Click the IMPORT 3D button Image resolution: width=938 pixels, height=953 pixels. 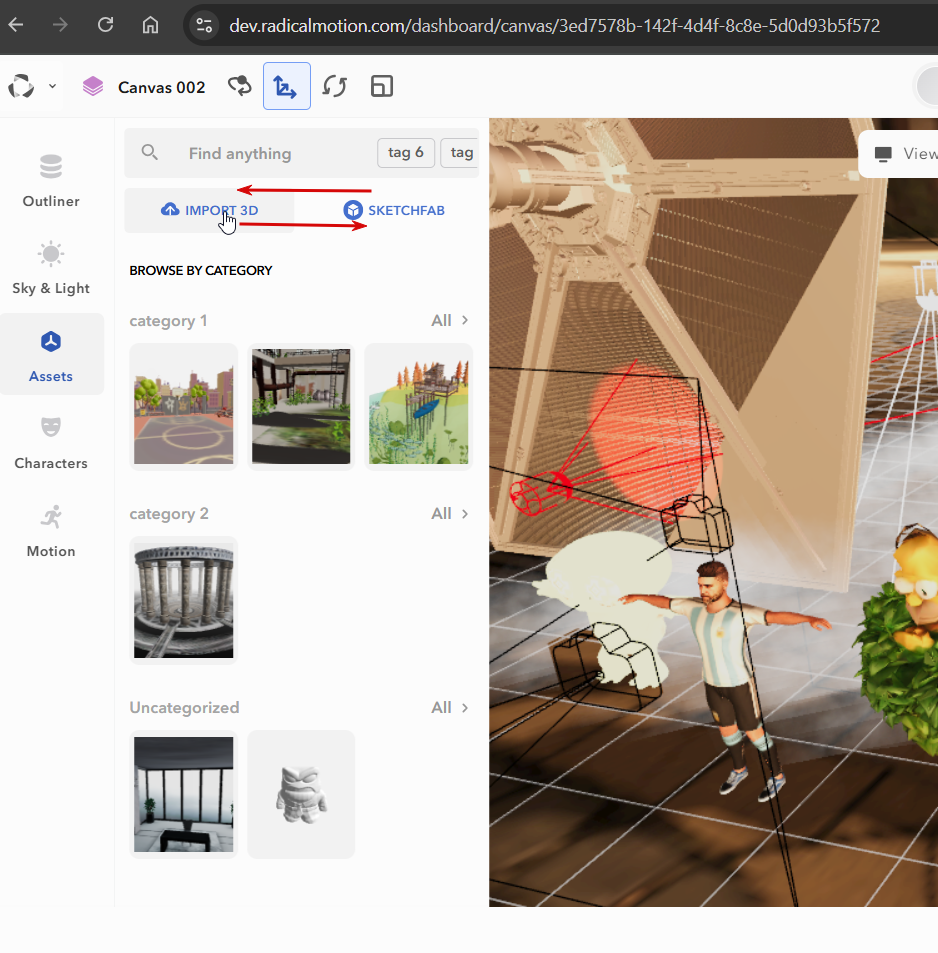coord(209,210)
